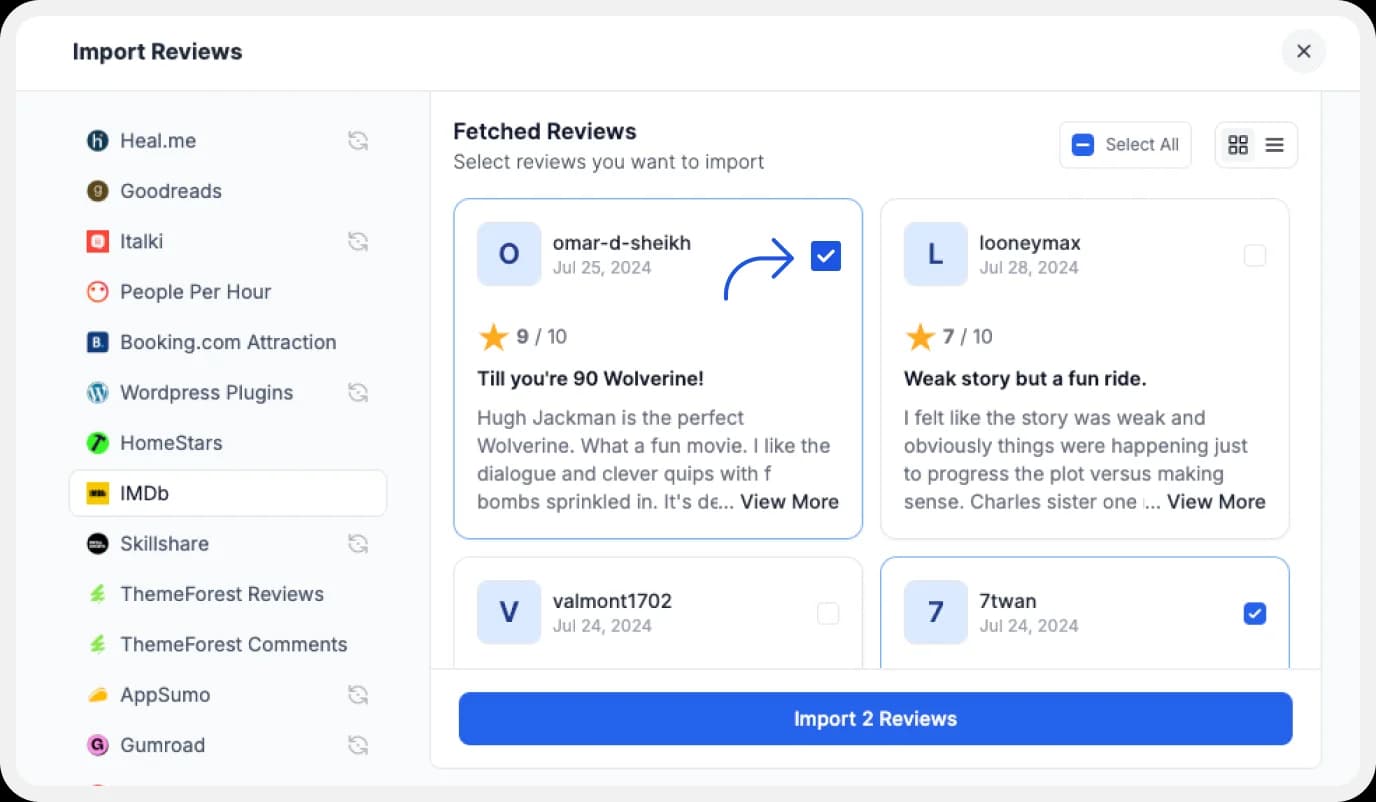The height and width of the screenshot is (802, 1376).
Task: Refresh the Skillshare review source
Action: (358, 543)
